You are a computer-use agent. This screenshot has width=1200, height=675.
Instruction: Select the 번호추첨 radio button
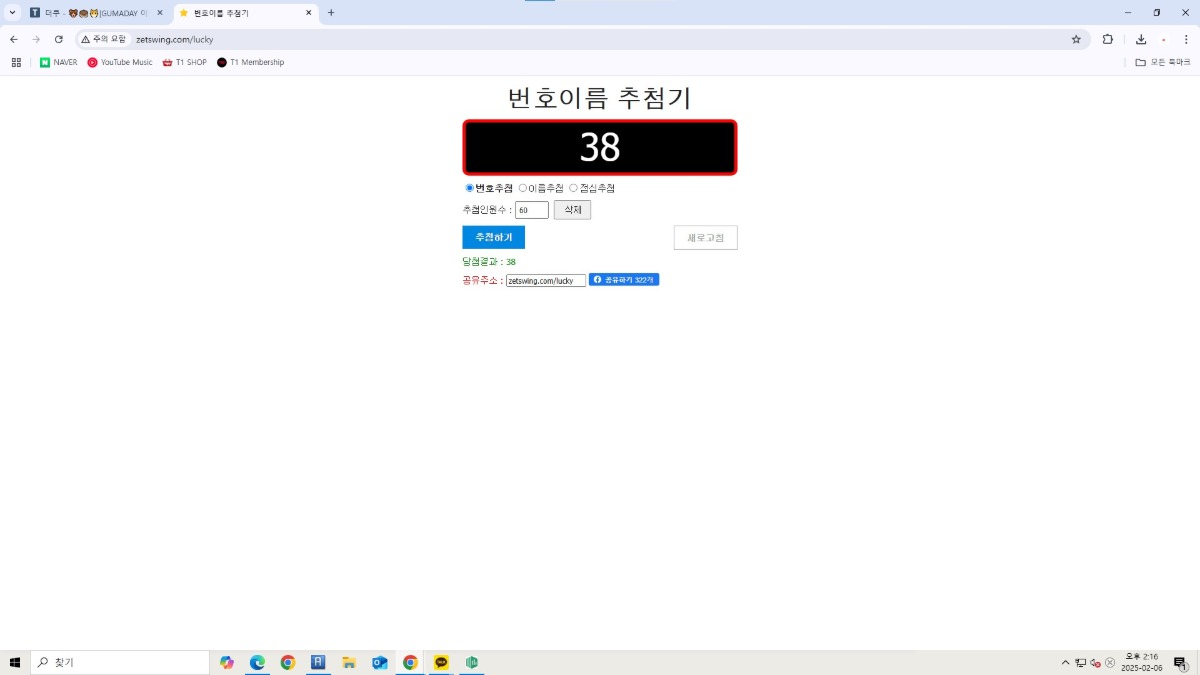point(470,188)
